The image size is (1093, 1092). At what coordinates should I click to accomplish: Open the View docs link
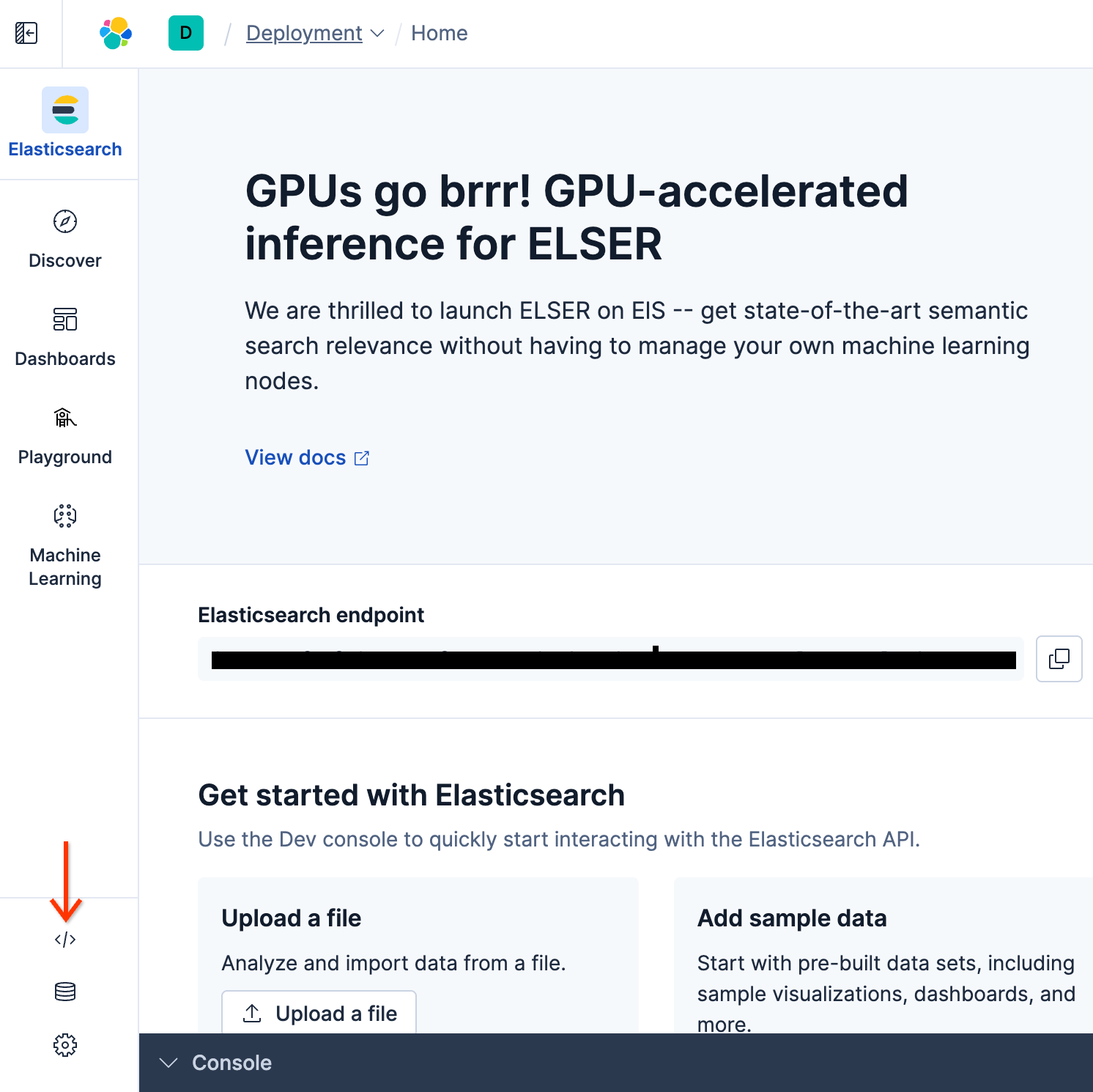(295, 457)
